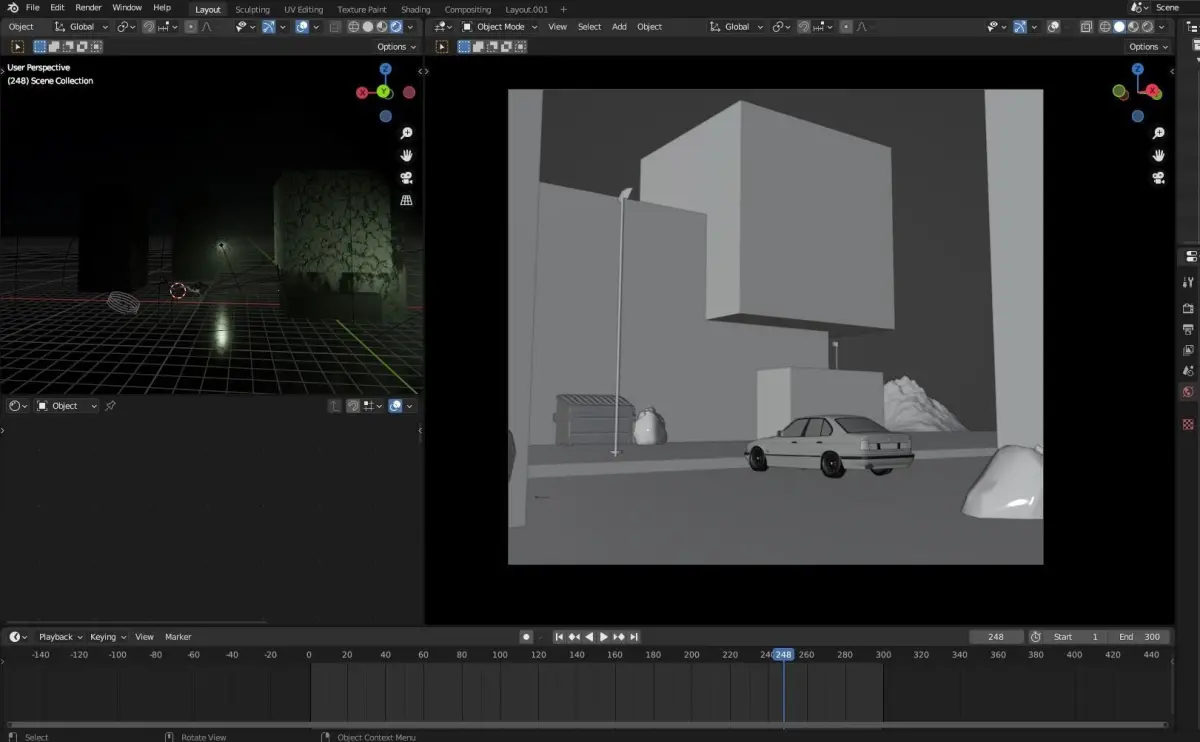
Task: Open the Render properties tab icon
Action: [x=1188, y=308]
